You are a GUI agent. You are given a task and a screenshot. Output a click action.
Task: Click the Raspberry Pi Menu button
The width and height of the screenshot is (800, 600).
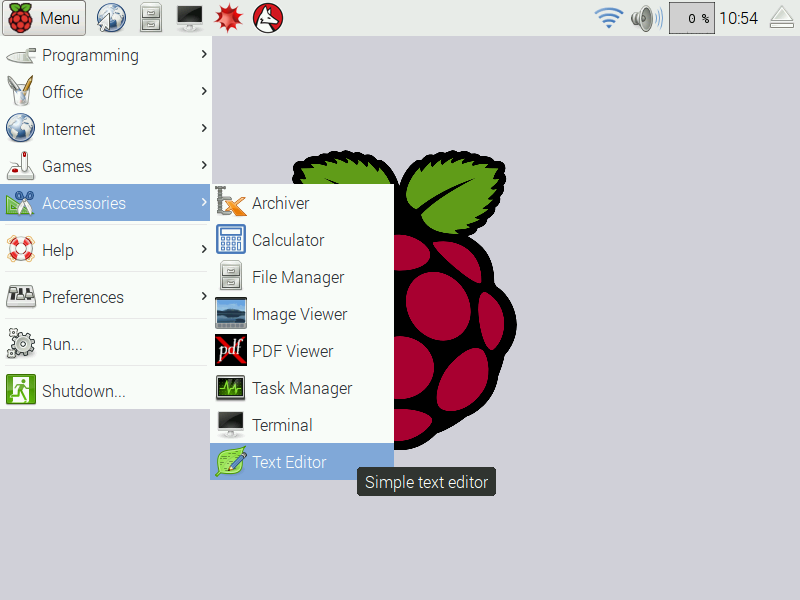[x=44, y=18]
